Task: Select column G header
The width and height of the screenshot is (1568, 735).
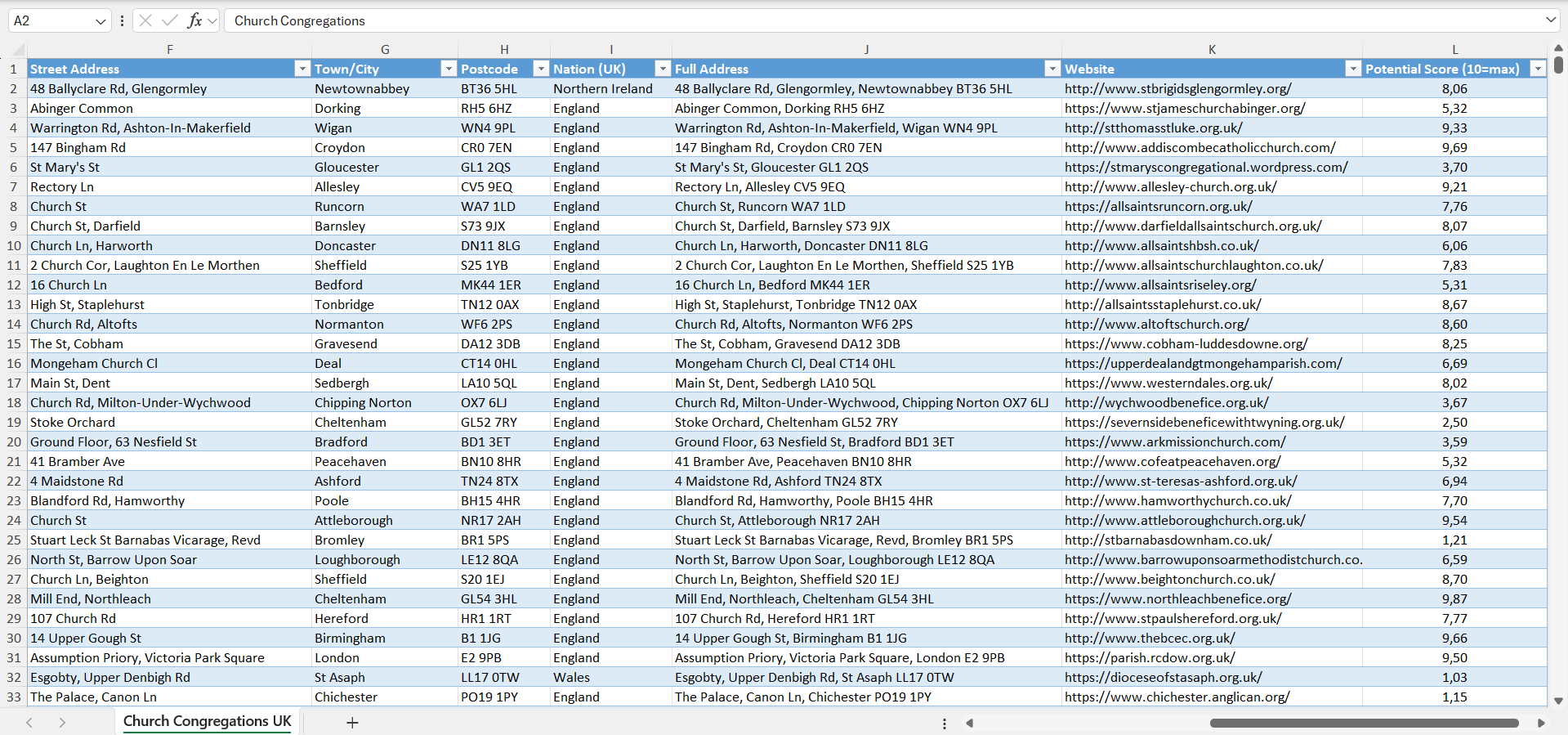Action: pyautogui.click(x=385, y=50)
